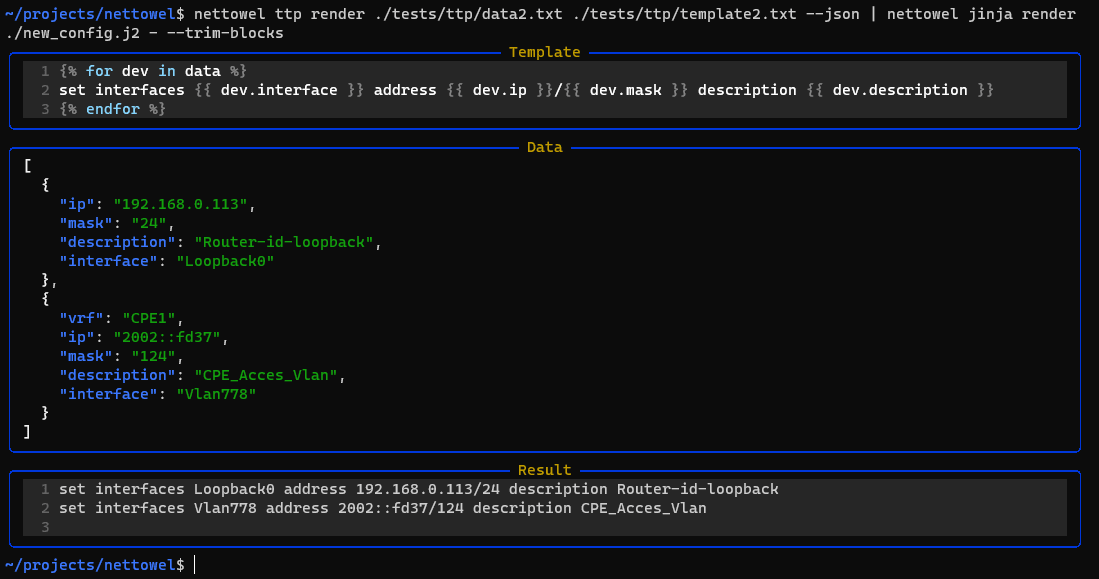Click the "CPE1" value in Data

[x=149, y=318]
